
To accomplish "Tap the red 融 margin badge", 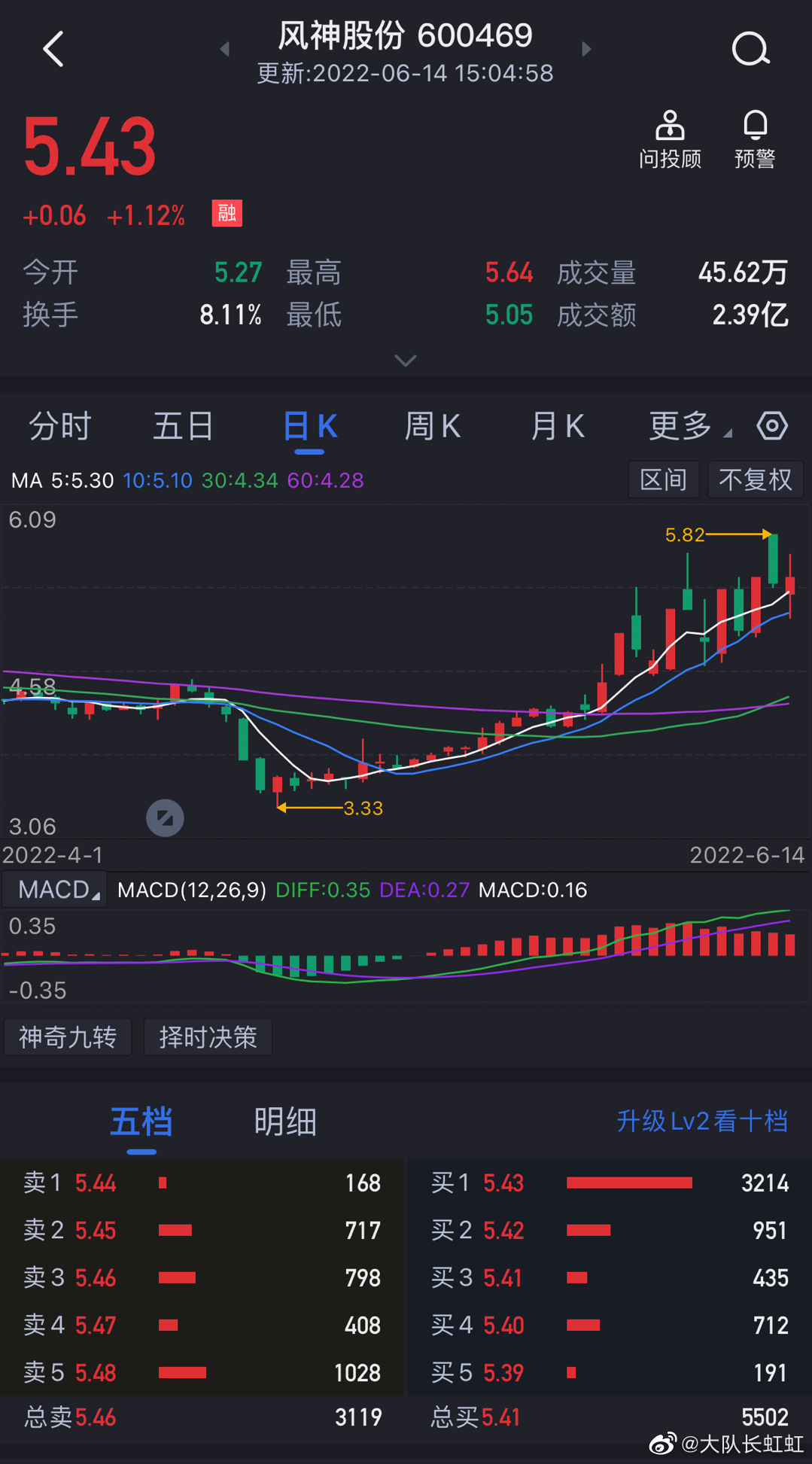I will point(227,214).
